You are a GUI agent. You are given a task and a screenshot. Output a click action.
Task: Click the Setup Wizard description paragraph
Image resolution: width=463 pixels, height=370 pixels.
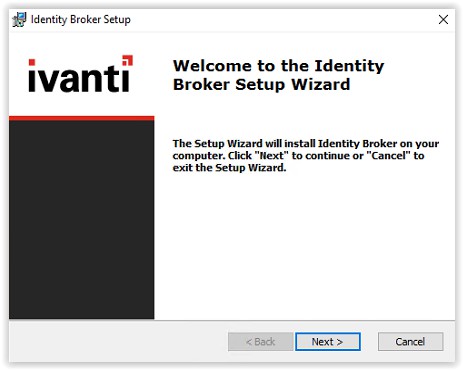point(306,155)
